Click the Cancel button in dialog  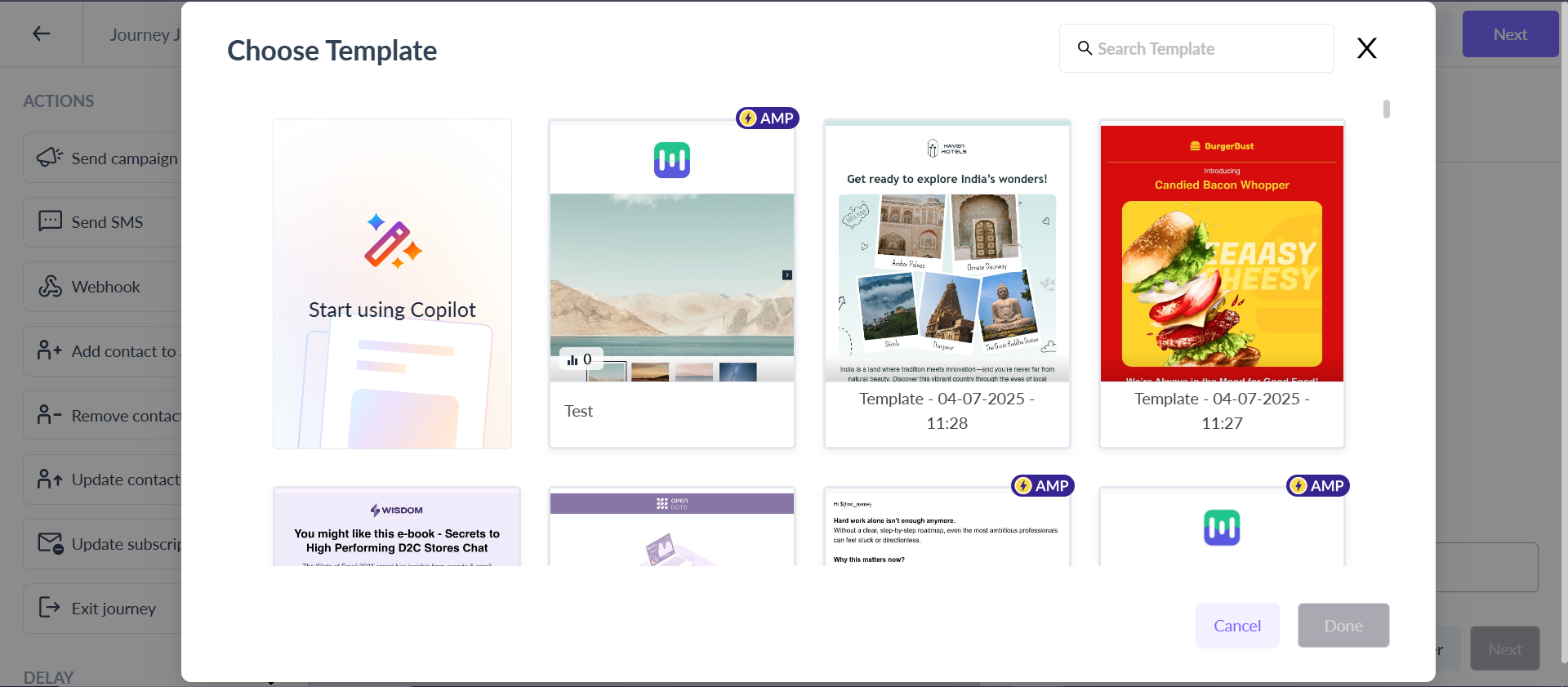pos(1237,626)
